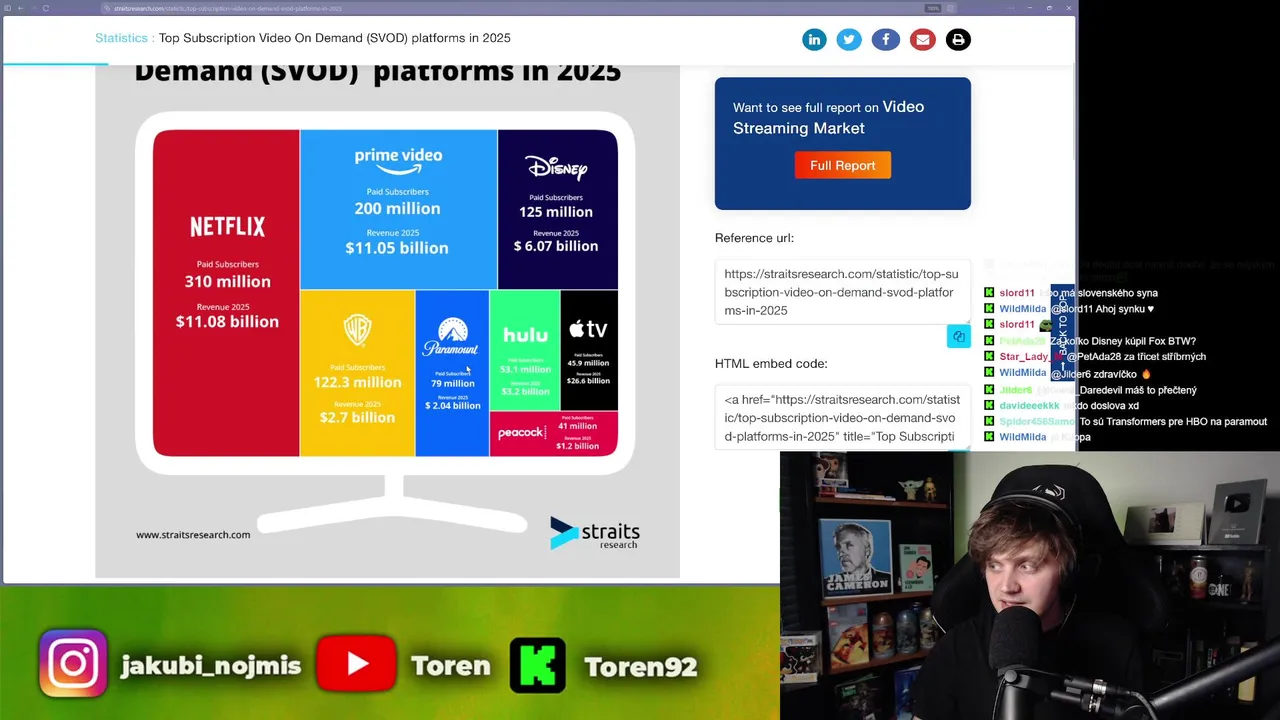Screen dimensions: 1280x720
Task: Print the page with the printer icon
Action: [x=958, y=39]
